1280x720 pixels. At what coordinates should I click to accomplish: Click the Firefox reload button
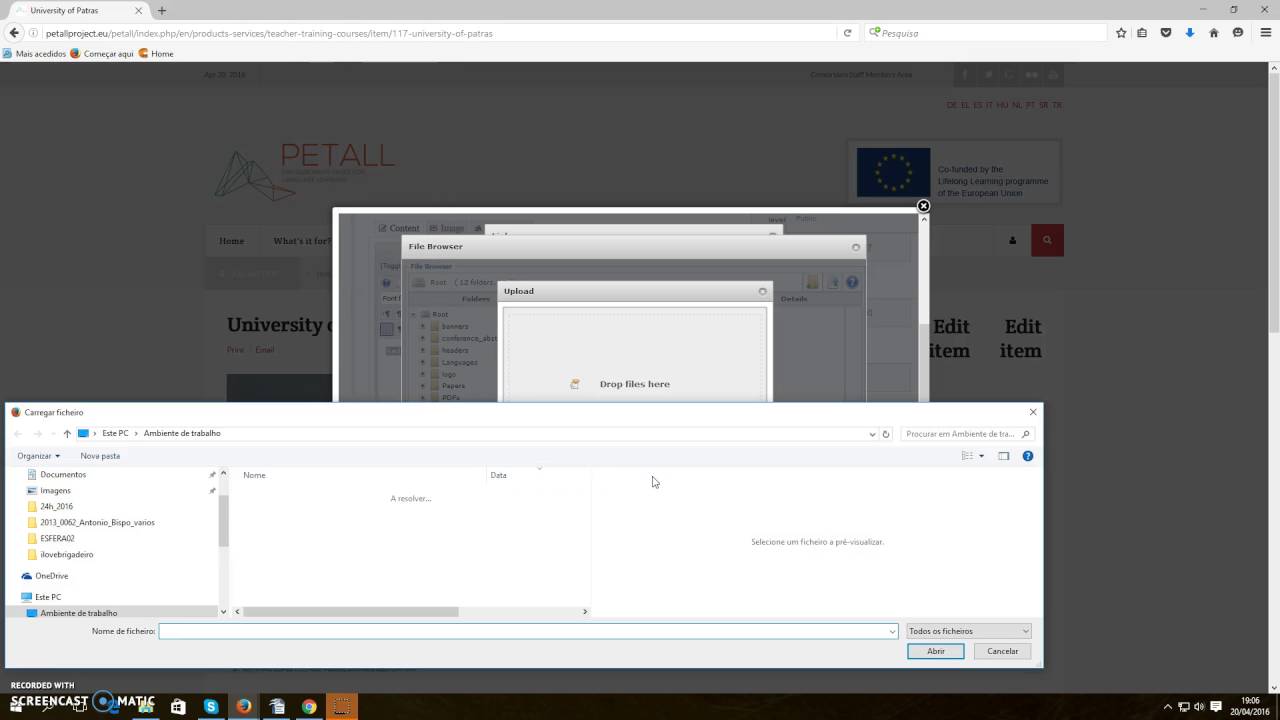pos(847,33)
